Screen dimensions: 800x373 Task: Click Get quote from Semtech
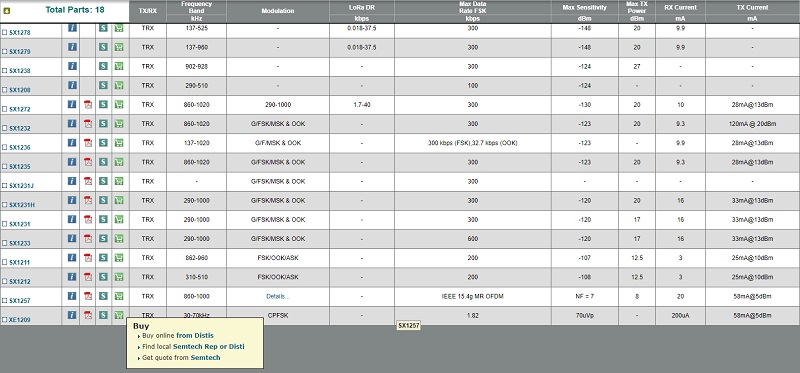pos(181,358)
